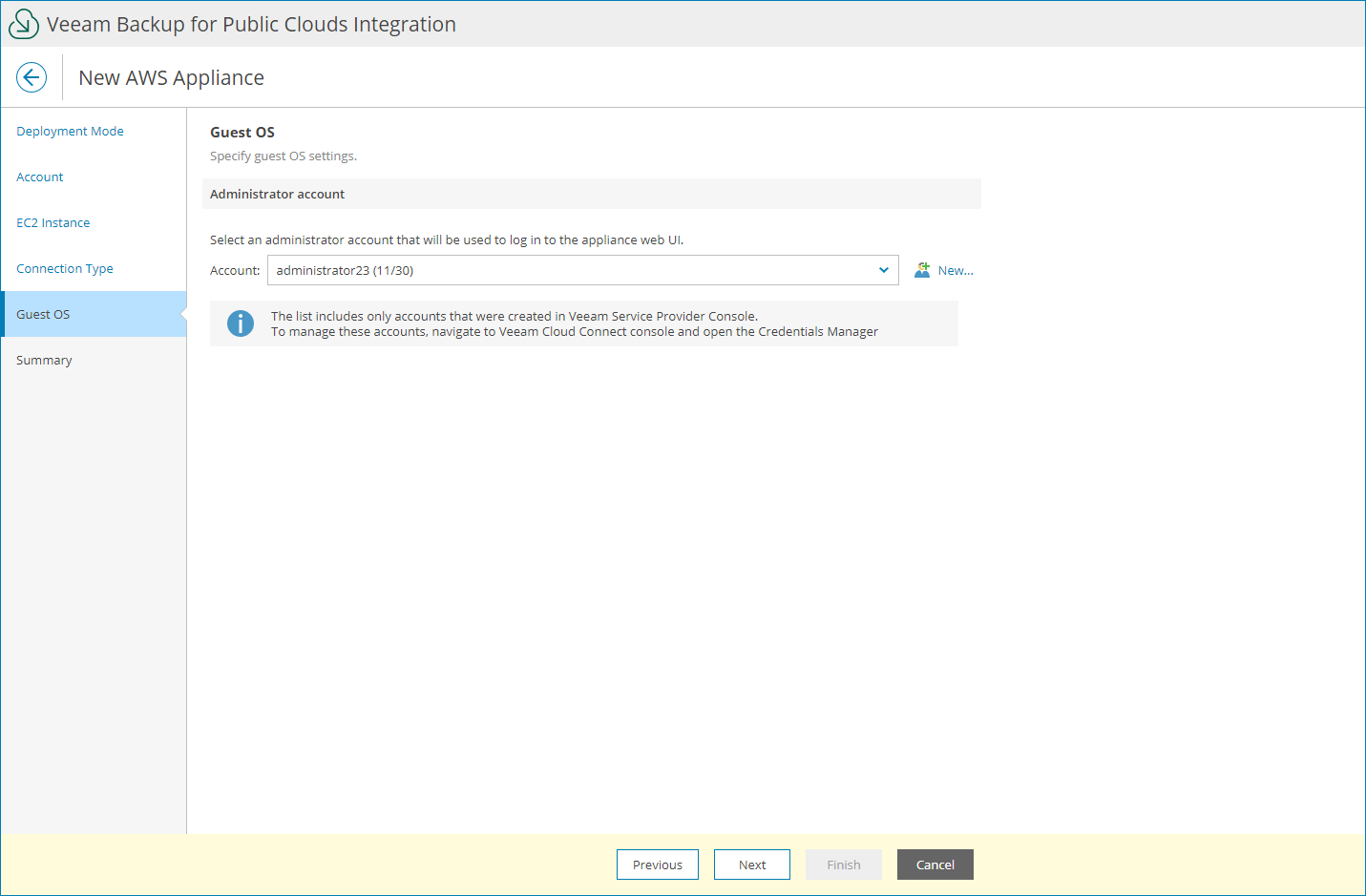Select the Account step in the sidebar

tap(39, 177)
